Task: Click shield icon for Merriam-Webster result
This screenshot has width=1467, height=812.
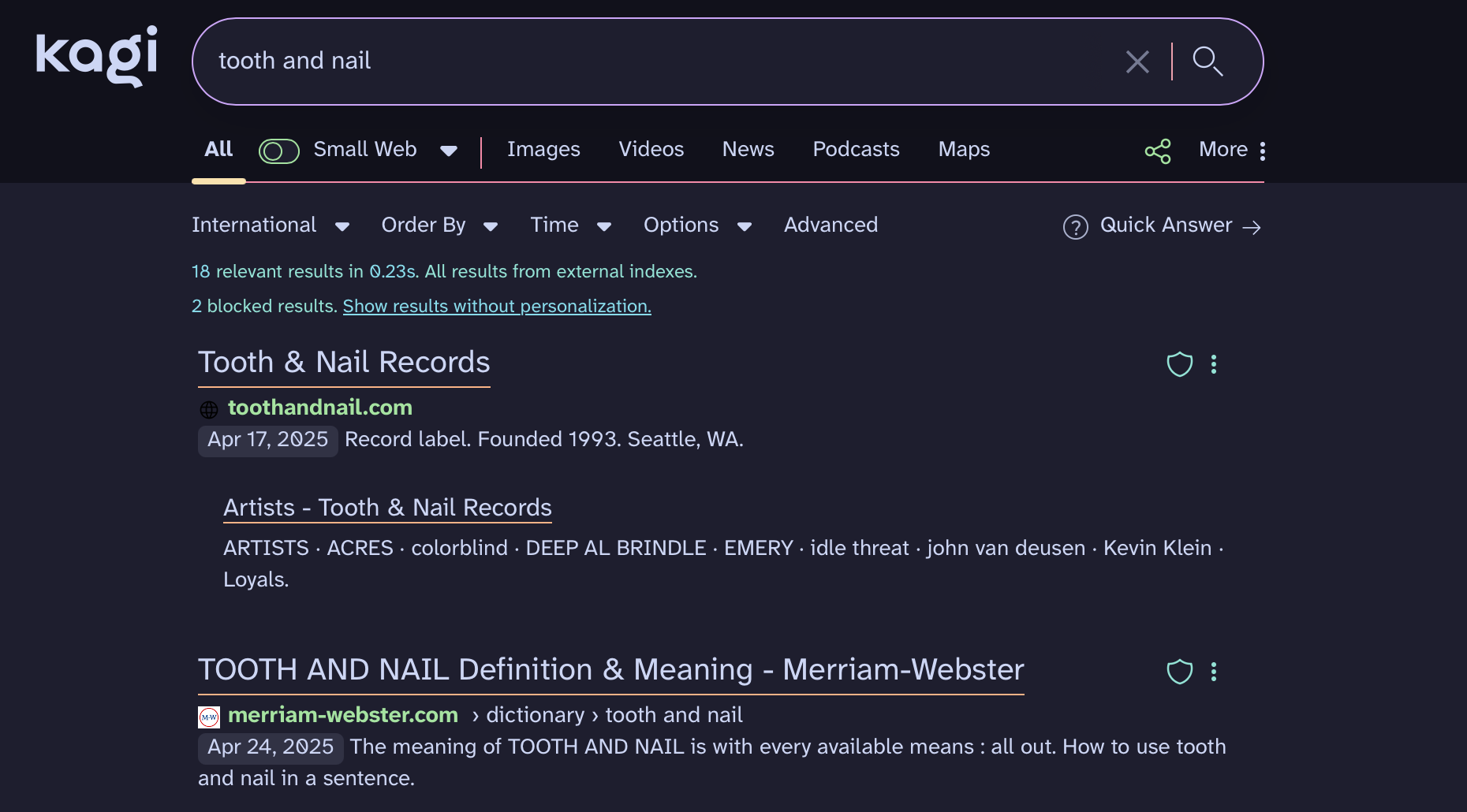Action: [1179, 672]
